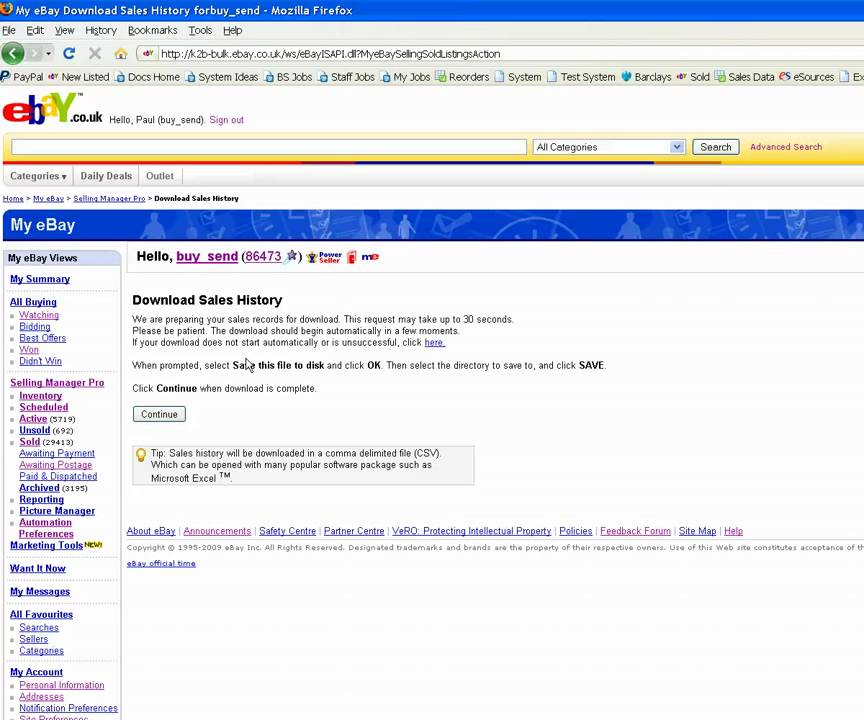This screenshot has height=720, width=864.
Task: Open the Reorders bookmark
Action: click(462, 77)
